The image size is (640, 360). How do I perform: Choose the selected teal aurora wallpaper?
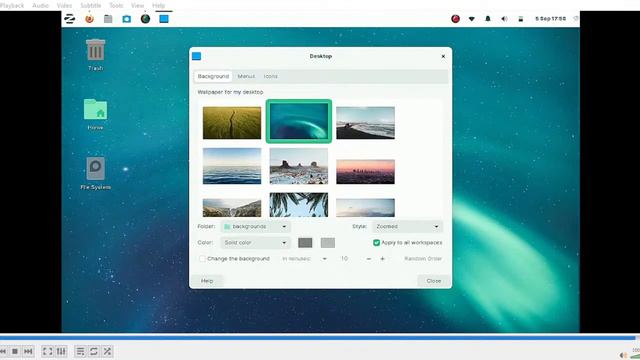(x=299, y=121)
